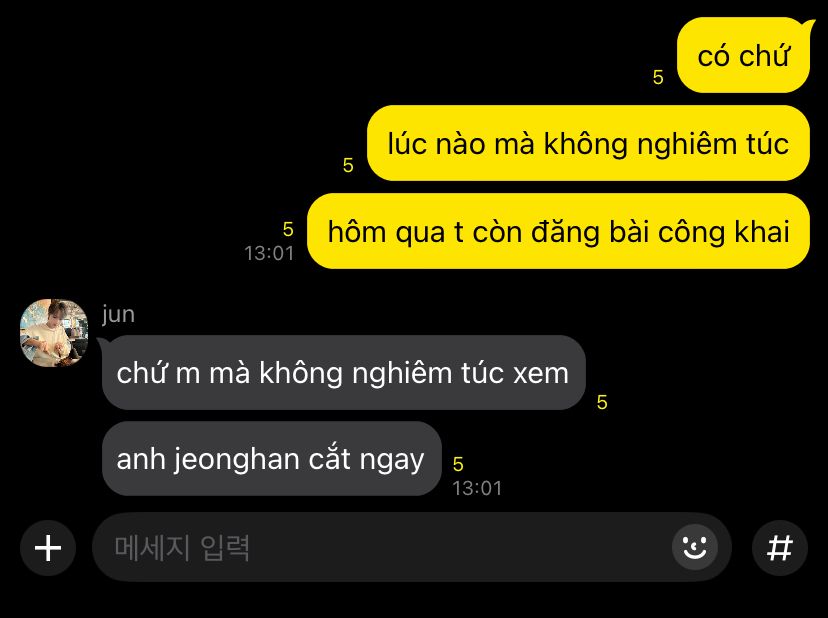Tap the sender name jun
Viewport: 828px width, 618px height.
[118, 314]
